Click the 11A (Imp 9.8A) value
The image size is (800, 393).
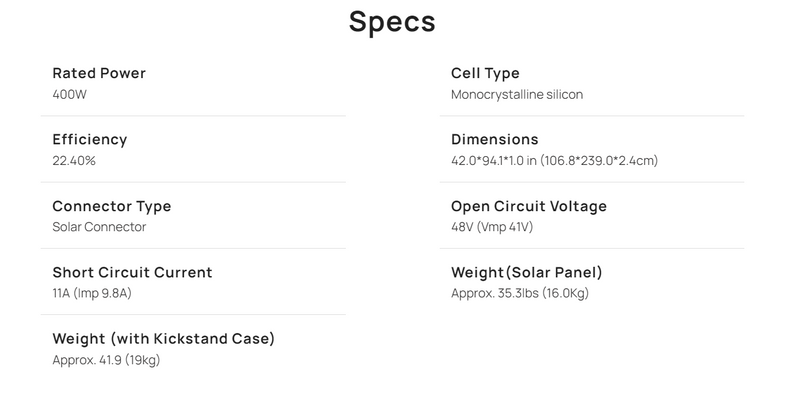[92, 293]
